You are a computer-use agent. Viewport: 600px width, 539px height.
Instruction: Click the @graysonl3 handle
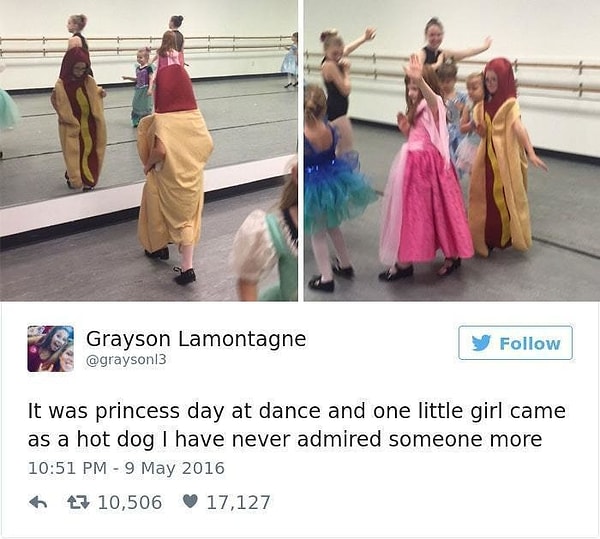(x=126, y=360)
